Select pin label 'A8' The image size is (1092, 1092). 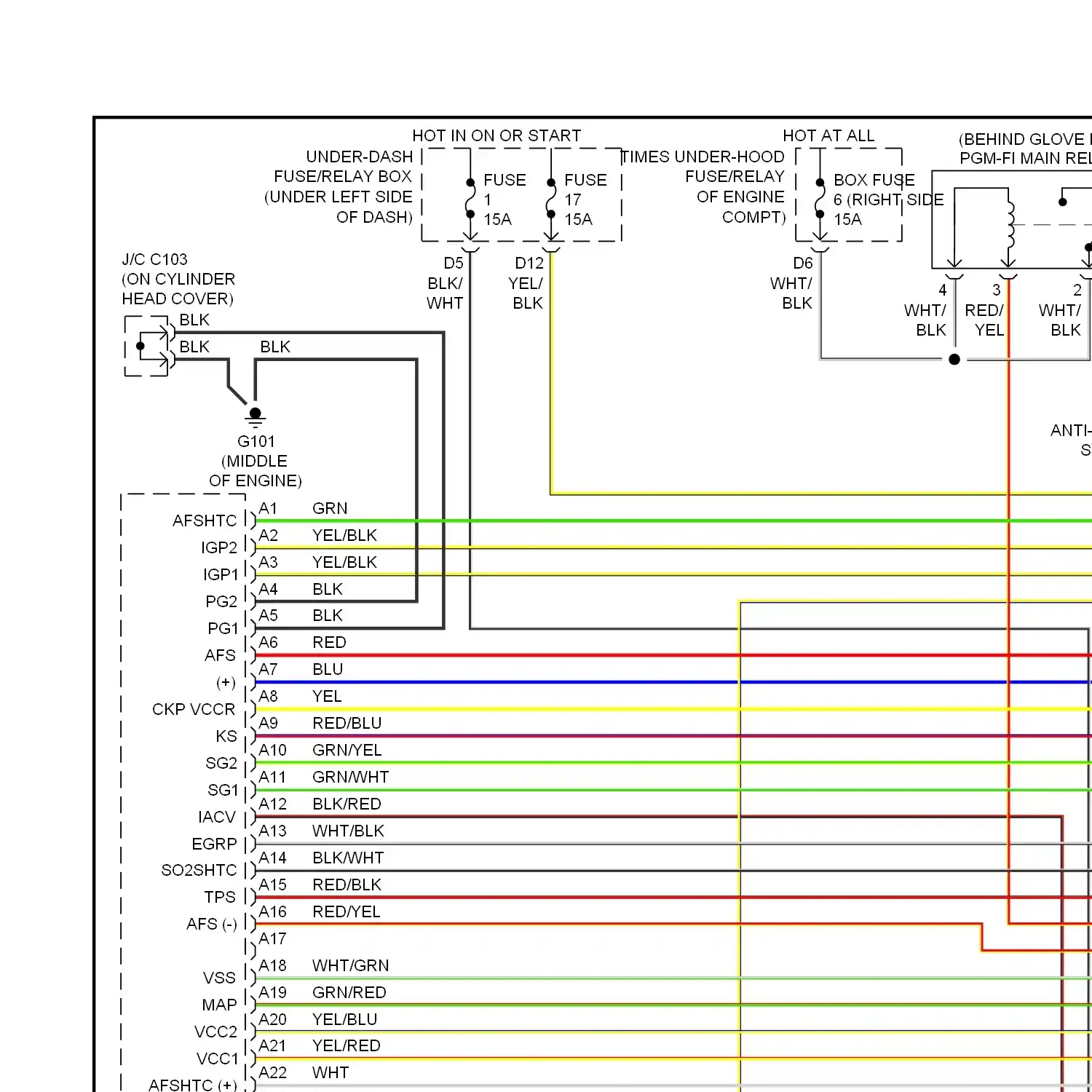pos(268,696)
